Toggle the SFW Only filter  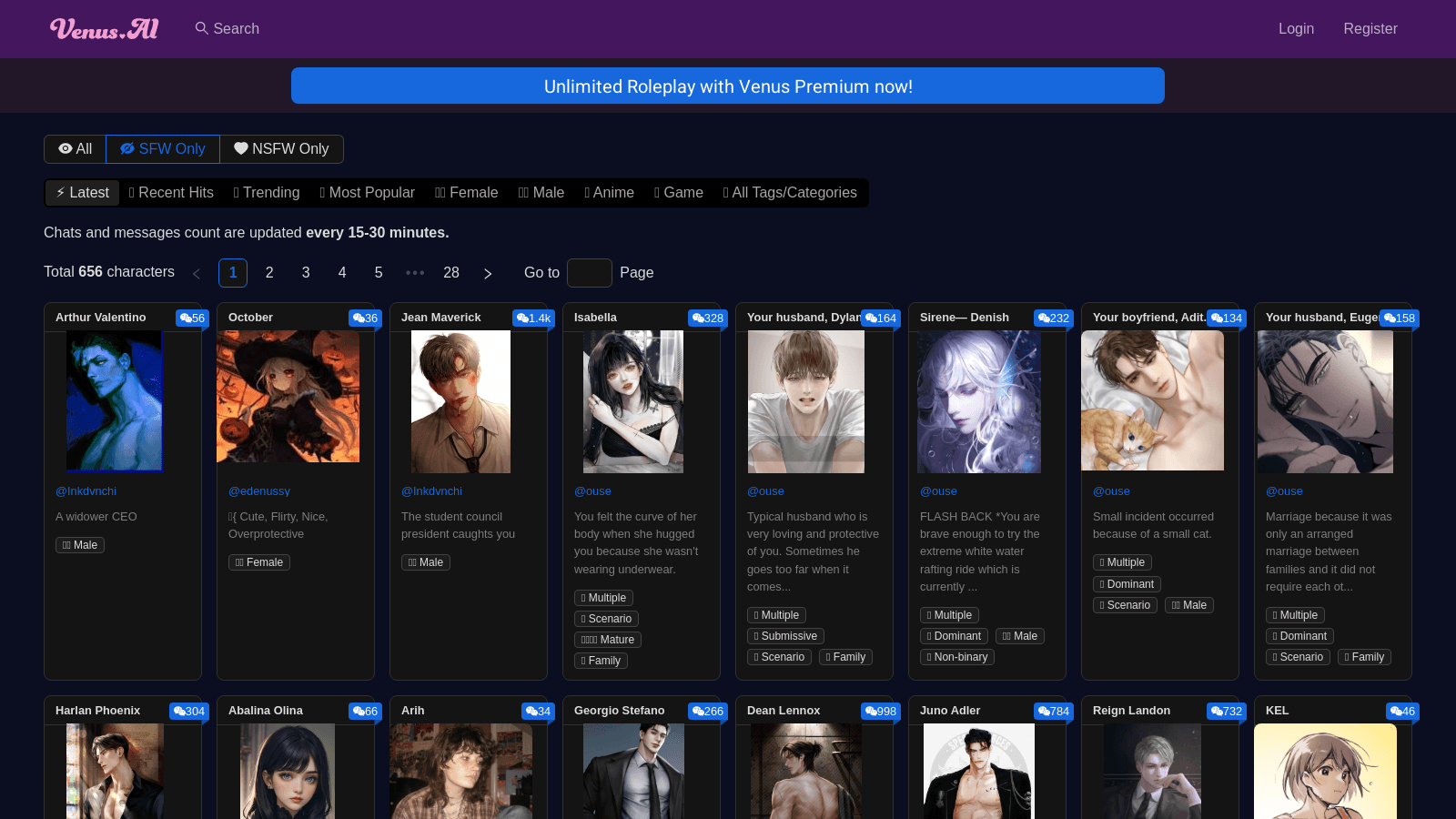tap(163, 149)
